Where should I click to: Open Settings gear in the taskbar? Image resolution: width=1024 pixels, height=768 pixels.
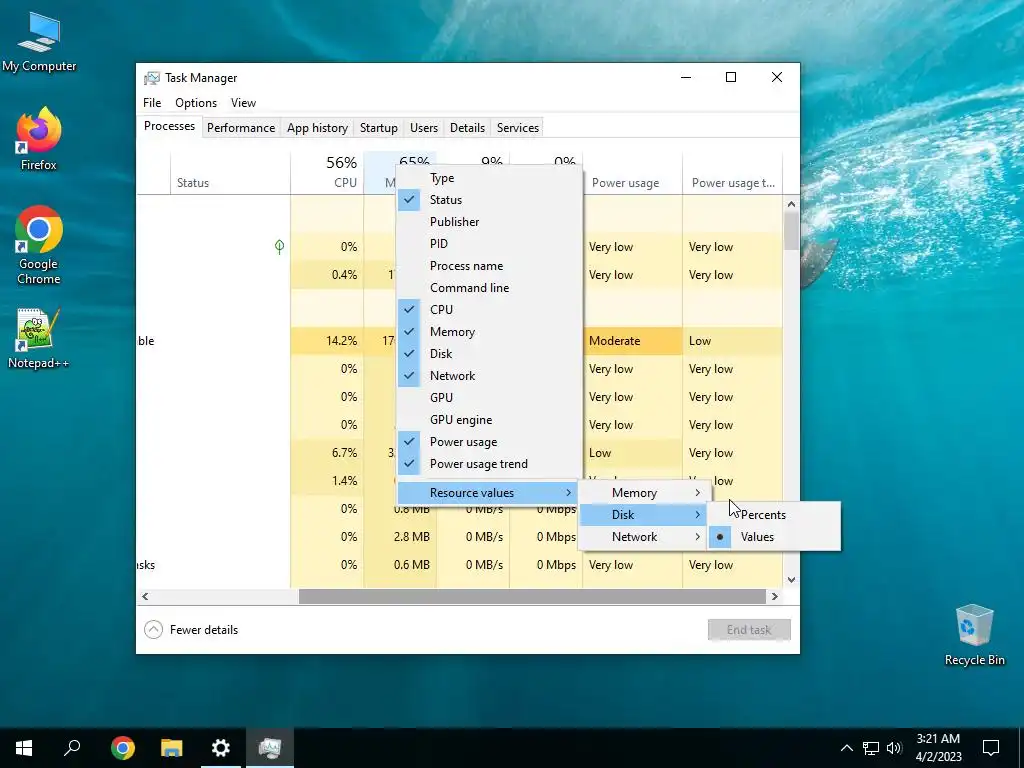(221, 748)
